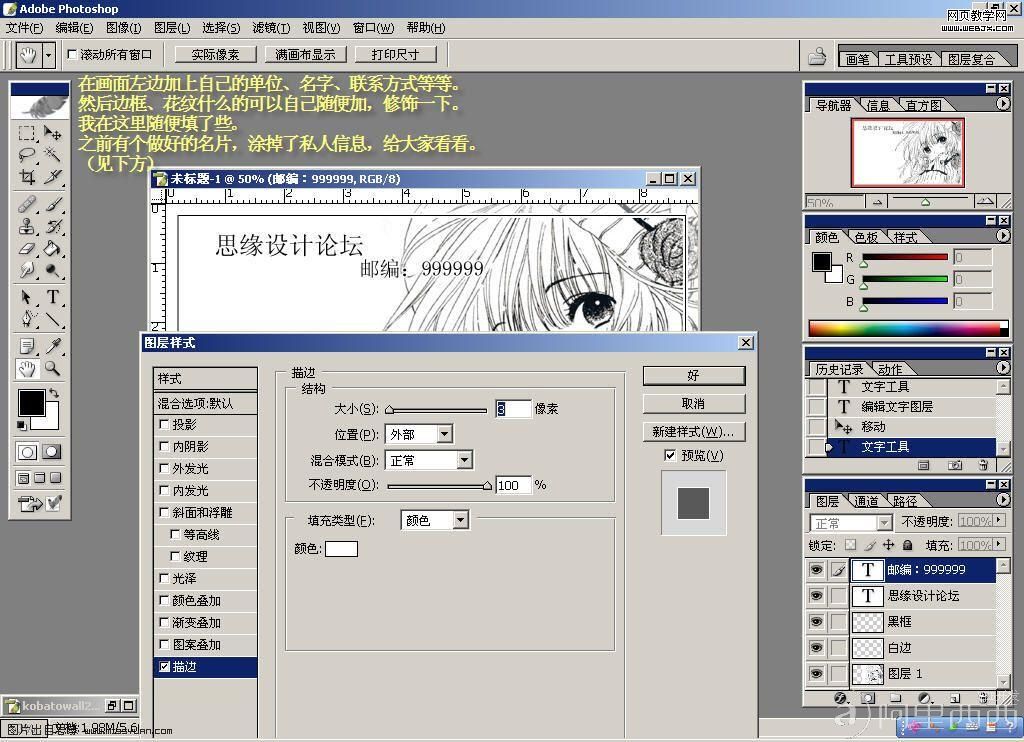Click the stroke 不透明度 opacity slider
Image resolution: width=1024 pixels, height=742 pixels.
[439, 485]
